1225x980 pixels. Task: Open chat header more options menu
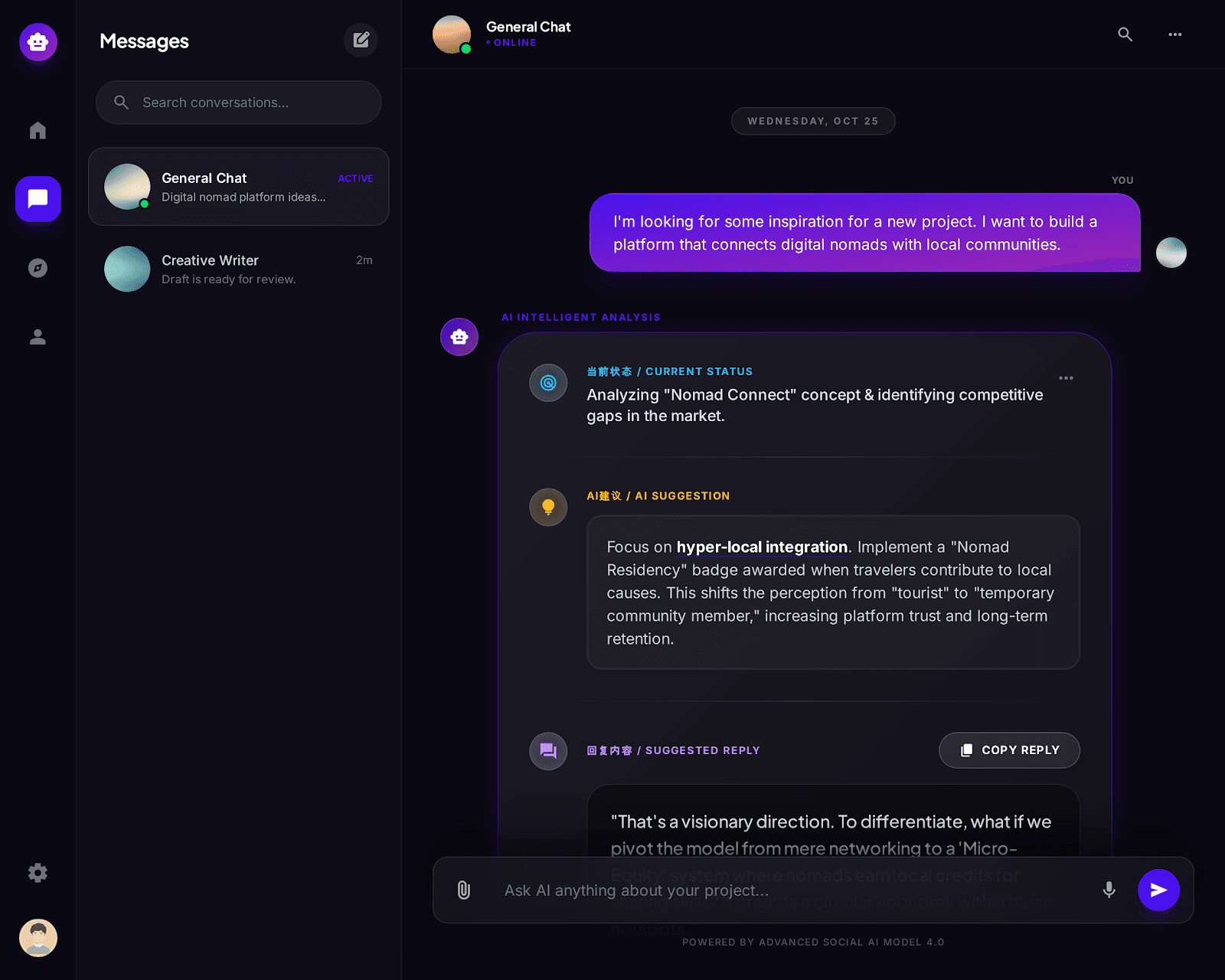click(1175, 34)
